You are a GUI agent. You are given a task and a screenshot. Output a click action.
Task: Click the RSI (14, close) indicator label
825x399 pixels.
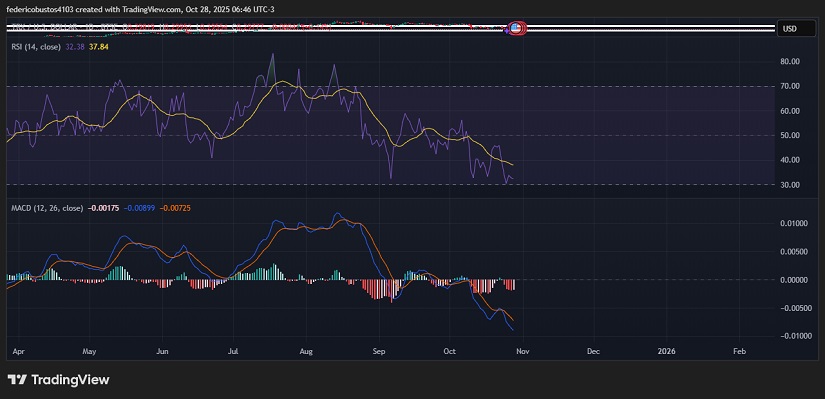pyautogui.click(x=37, y=47)
